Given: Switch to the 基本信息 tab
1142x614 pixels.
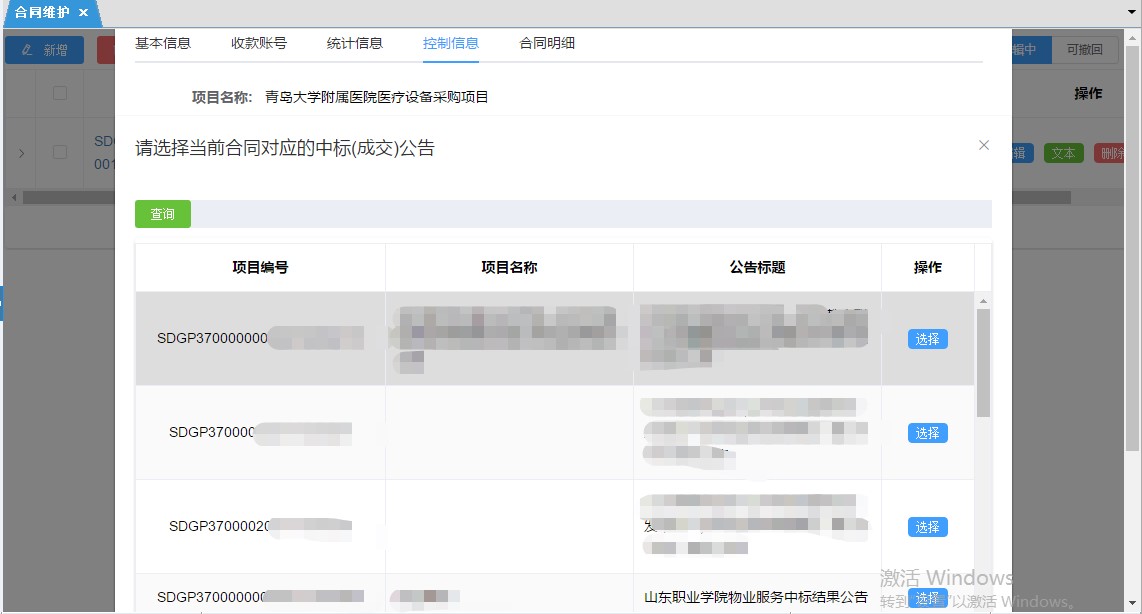Looking at the screenshot, I should click(162, 43).
